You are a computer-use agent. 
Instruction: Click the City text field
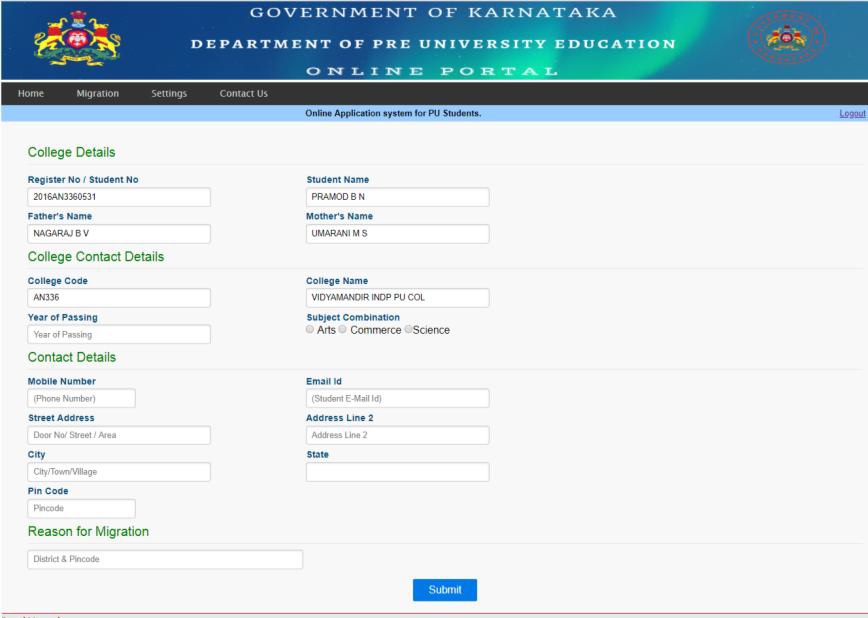[x=119, y=472]
